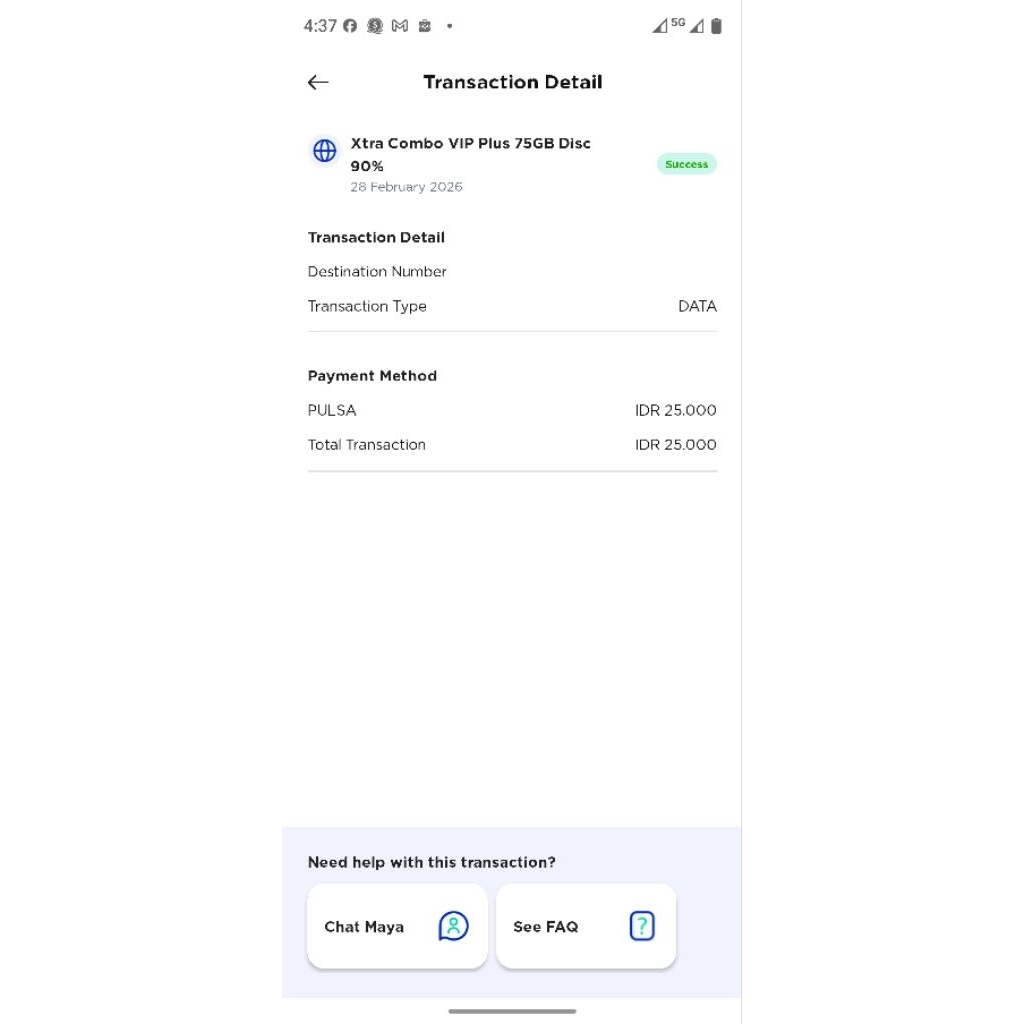The height and width of the screenshot is (1024, 1024).
Task: Tap the battery icon in status bar
Action: 716,26
